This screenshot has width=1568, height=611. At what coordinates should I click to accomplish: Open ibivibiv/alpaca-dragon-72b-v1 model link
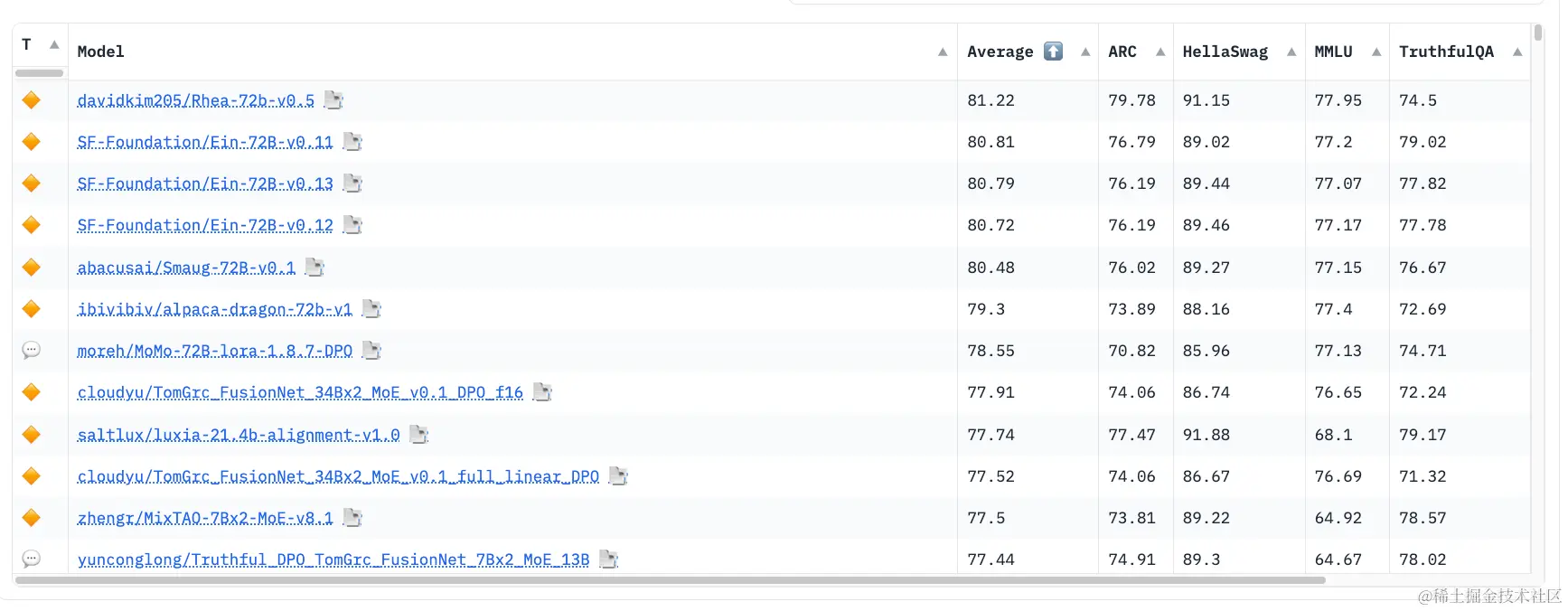click(x=215, y=309)
